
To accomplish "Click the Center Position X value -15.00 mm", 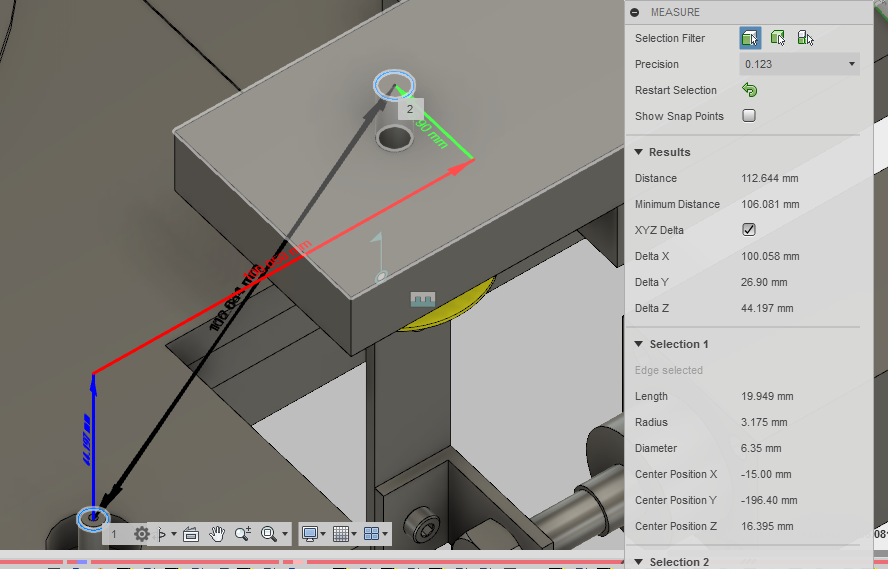I will tap(766, 474).
